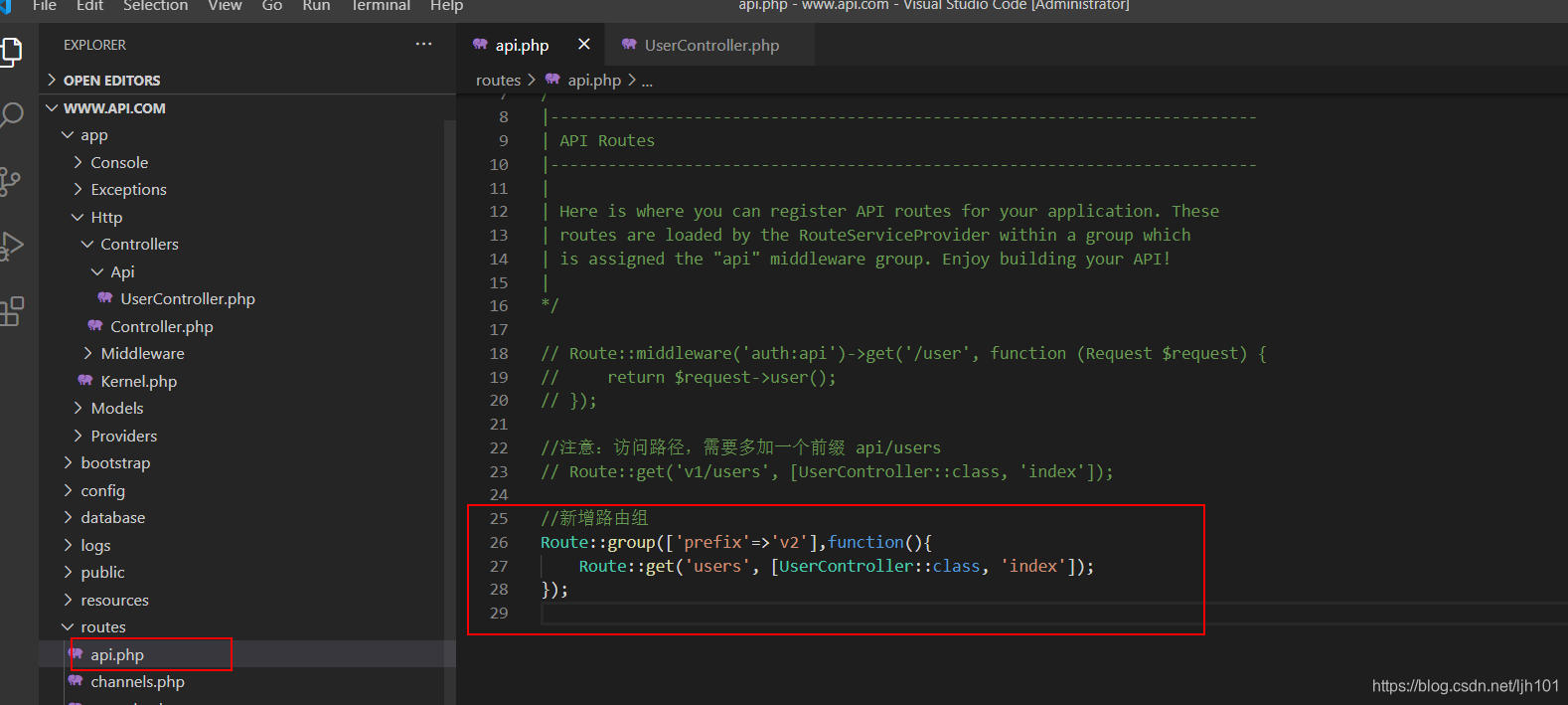Open the Source Control view
Screen dimensions: 1568x705
point(10,181)
